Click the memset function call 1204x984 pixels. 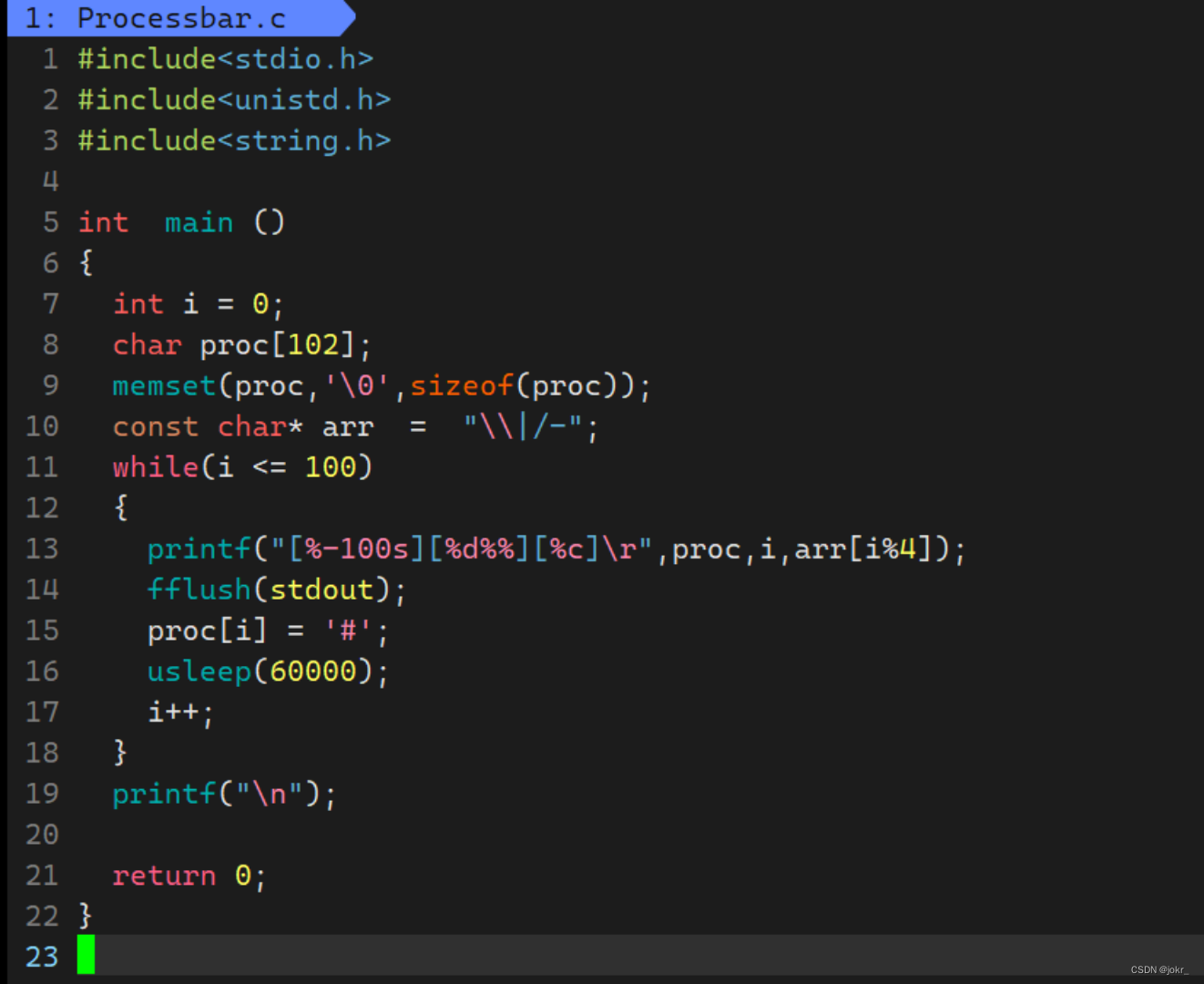click(382, 386)
